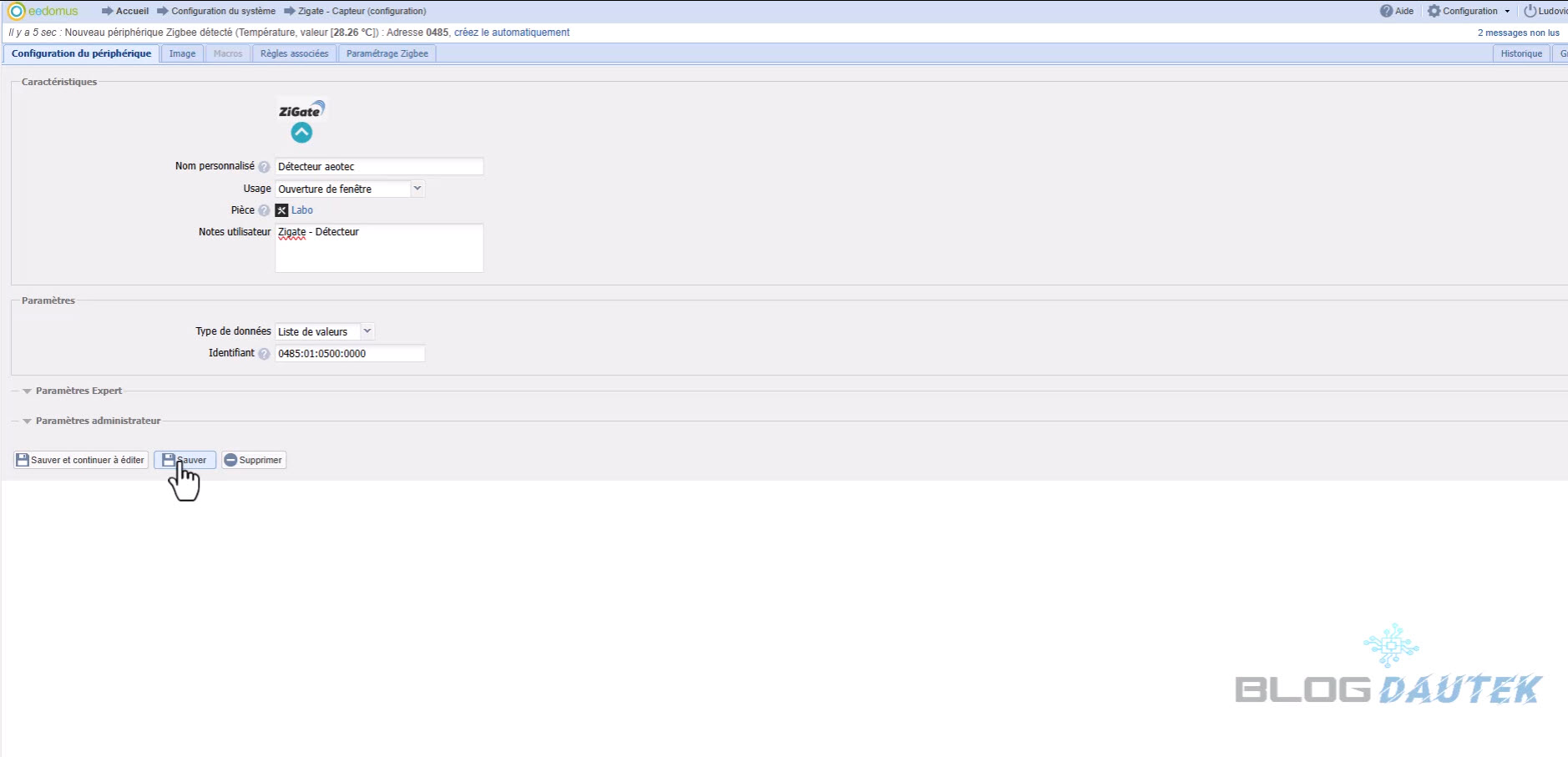Open the Règles associées tab
The image size is (1568, 757).
tap(294, 53)
